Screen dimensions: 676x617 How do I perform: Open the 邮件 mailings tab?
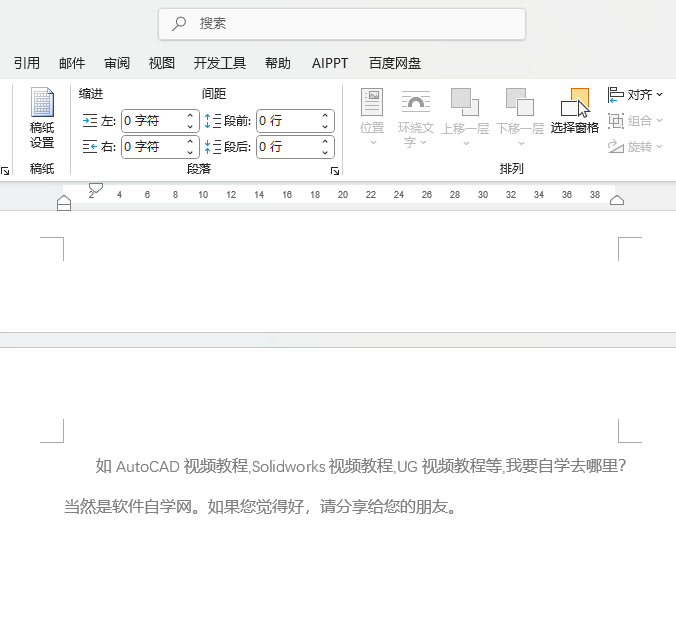click(72, 63)
